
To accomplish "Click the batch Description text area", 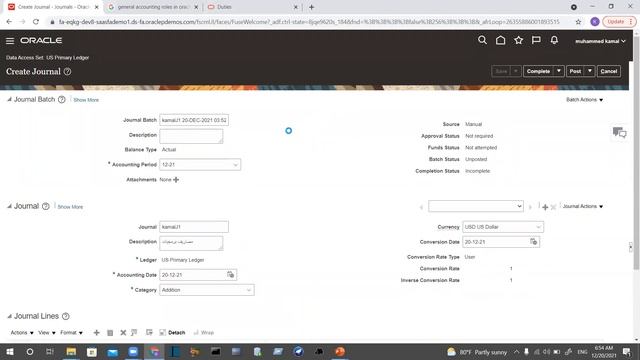I will click(x=191, y=136).
